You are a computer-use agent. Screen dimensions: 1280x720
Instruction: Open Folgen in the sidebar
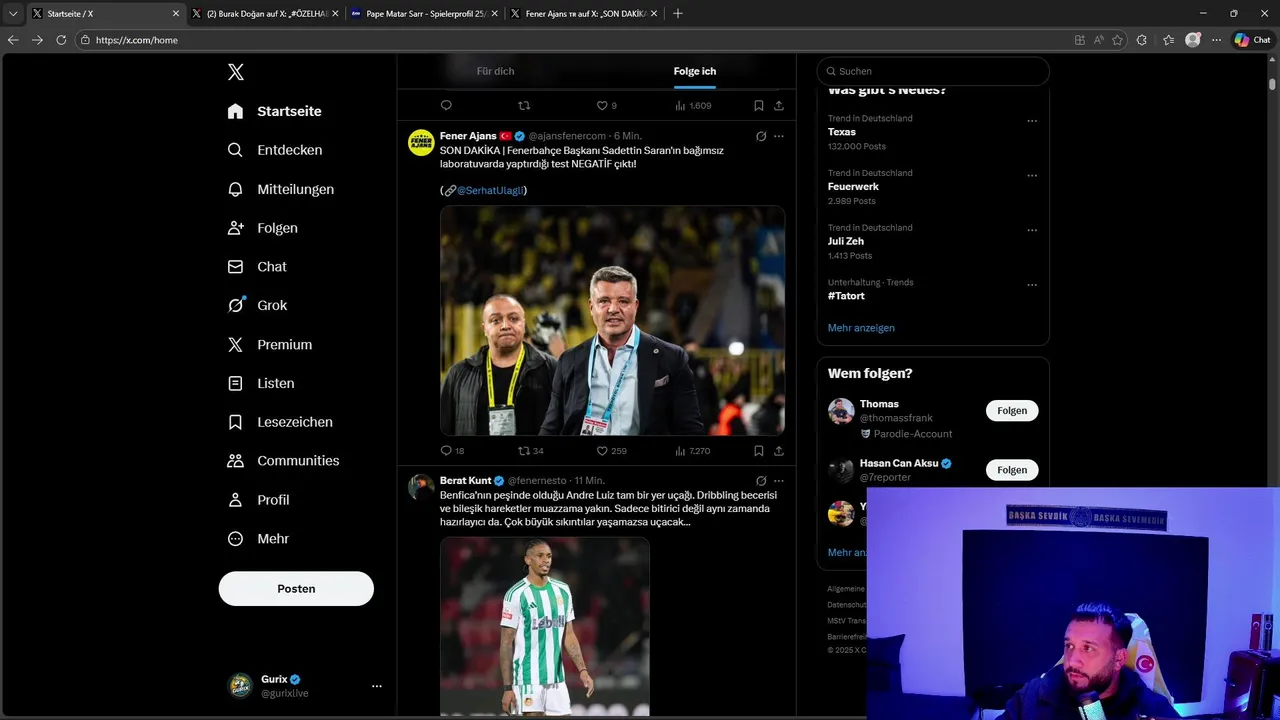pyautogui.click(x=262, y=228)
